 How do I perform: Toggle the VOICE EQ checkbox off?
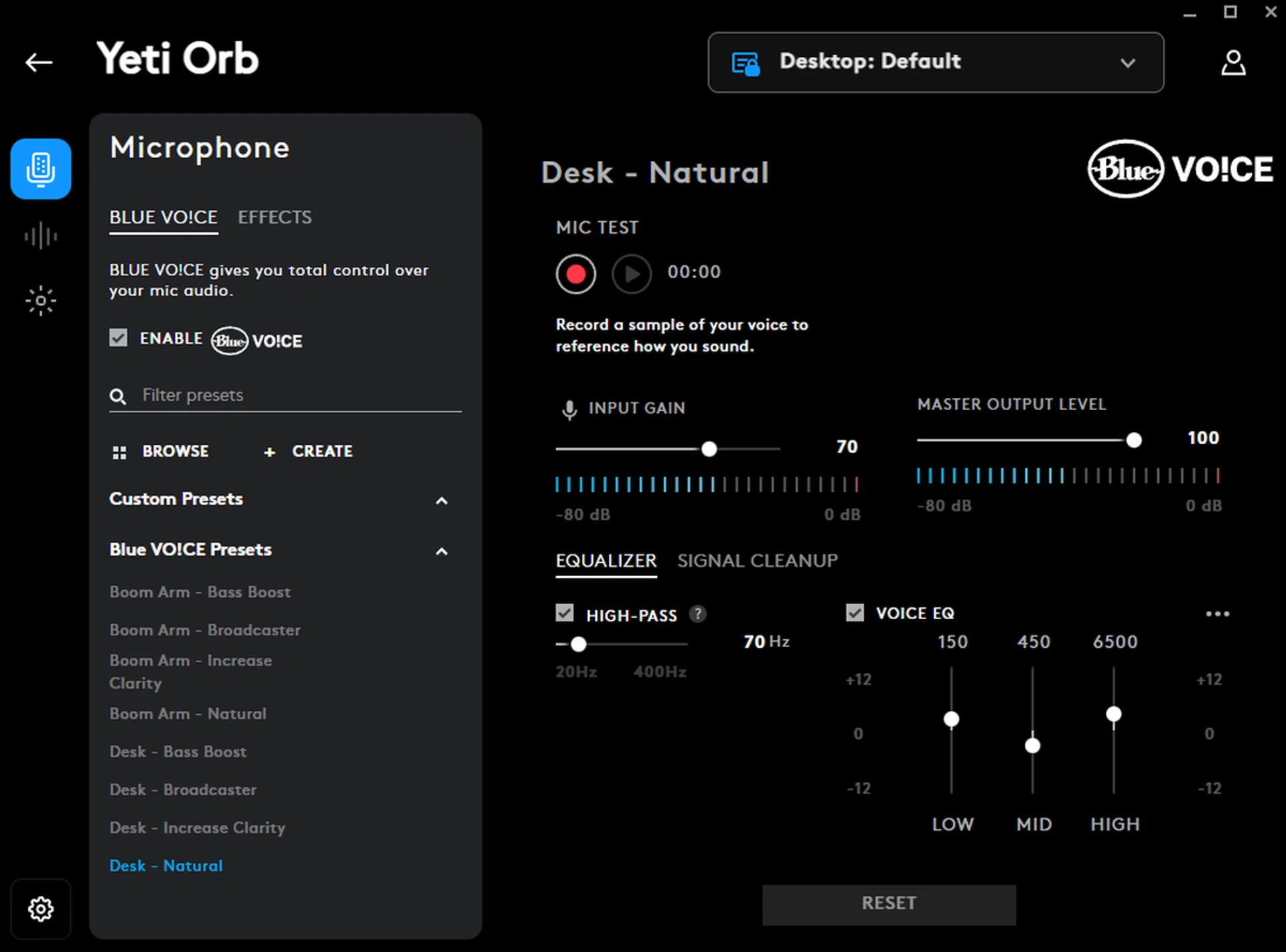coord(855,612)
